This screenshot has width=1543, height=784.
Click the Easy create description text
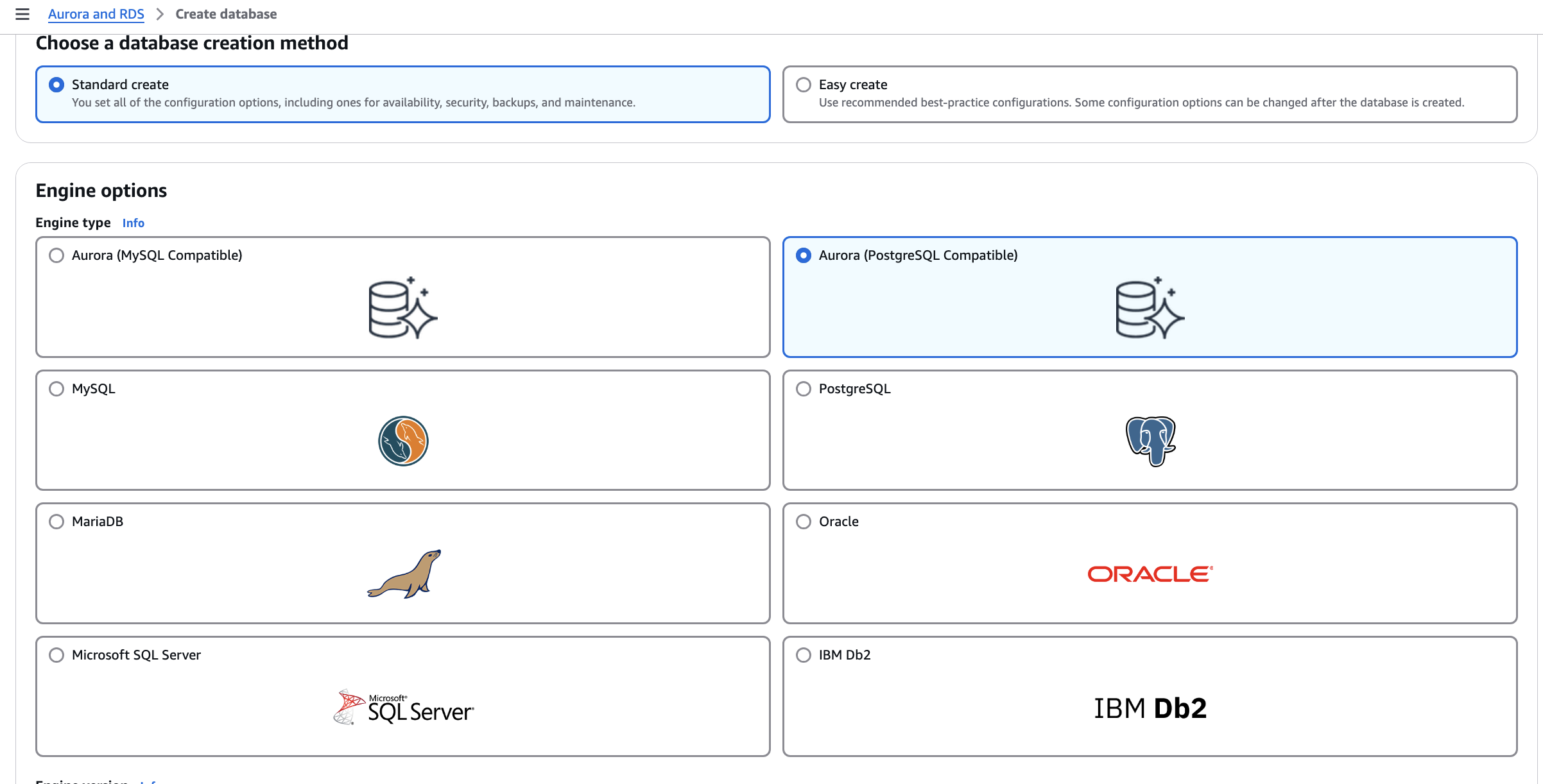pyautogui.click(x=1142, y=103)
